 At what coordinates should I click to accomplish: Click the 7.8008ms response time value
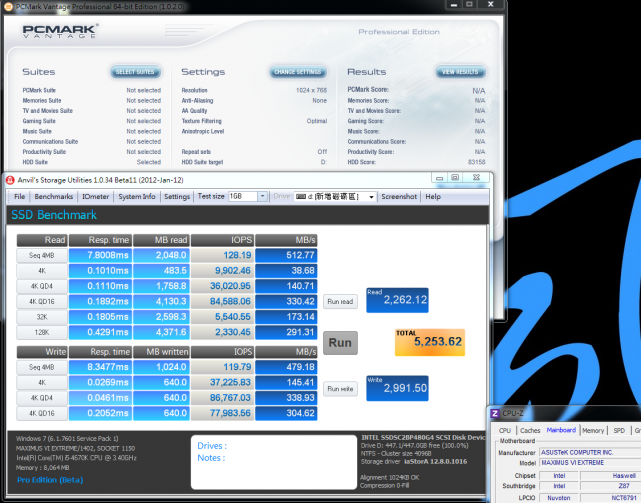click(x=100, y=256)
